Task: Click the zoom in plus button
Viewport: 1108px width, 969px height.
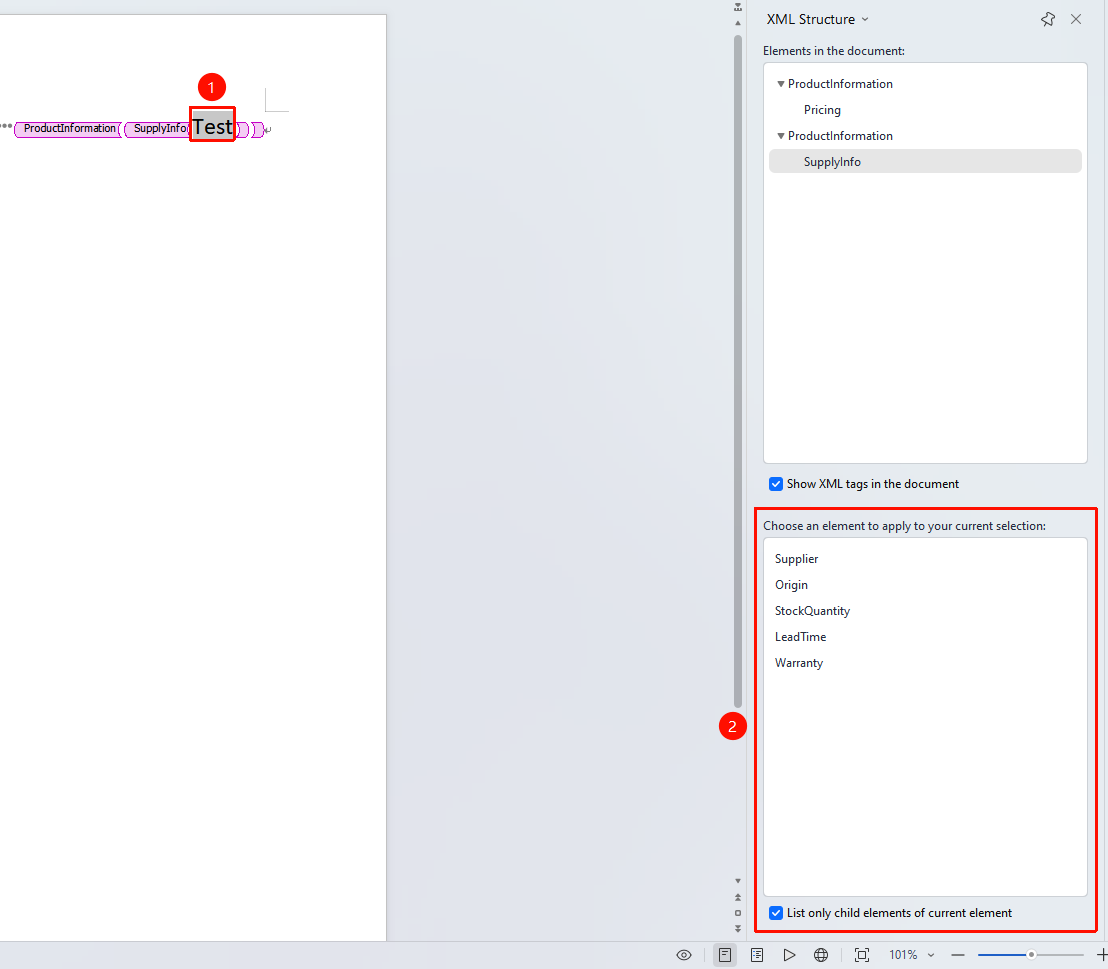Action: coord(1102,955)
